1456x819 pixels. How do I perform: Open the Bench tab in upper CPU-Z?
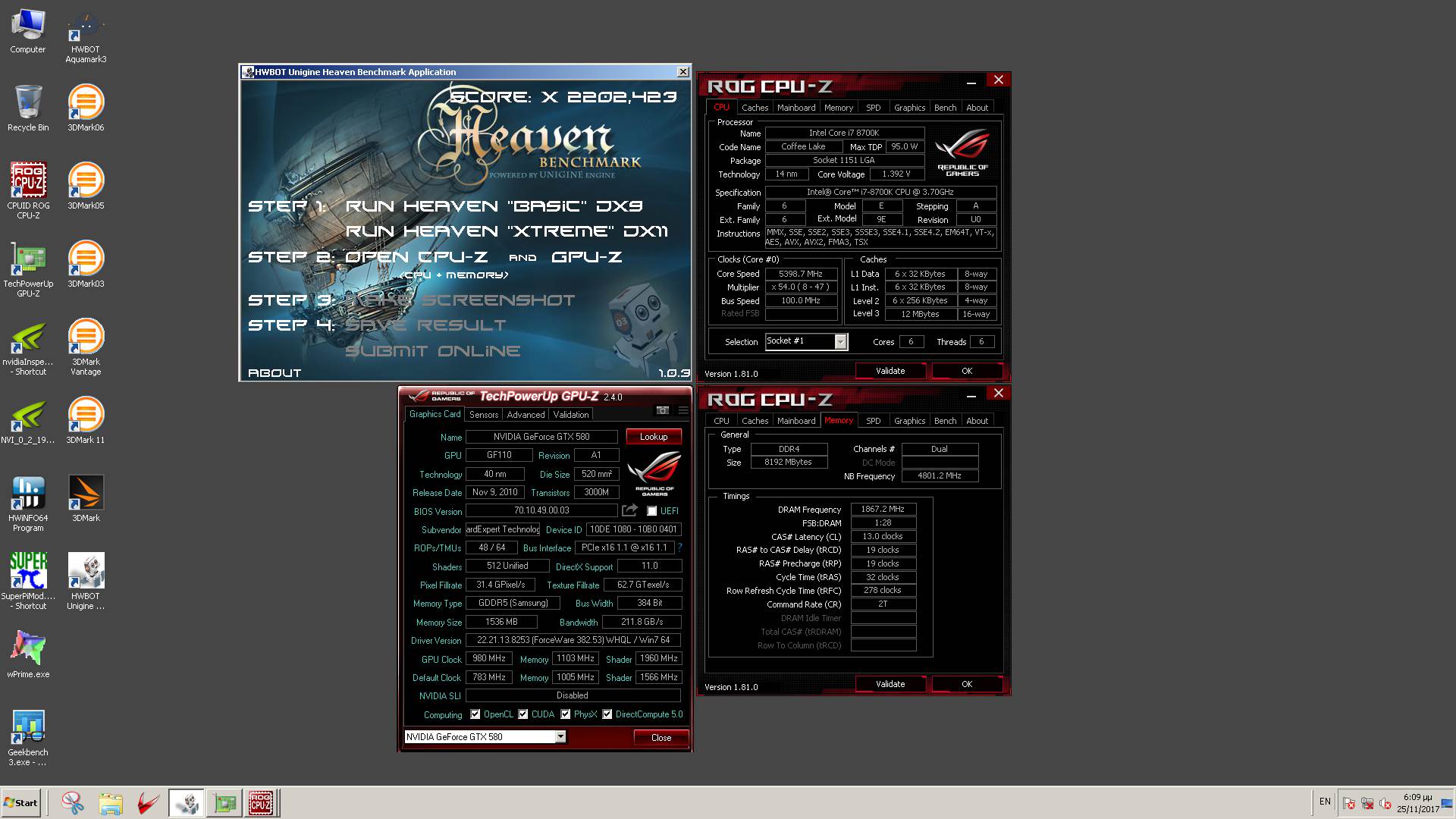[945, 108]
